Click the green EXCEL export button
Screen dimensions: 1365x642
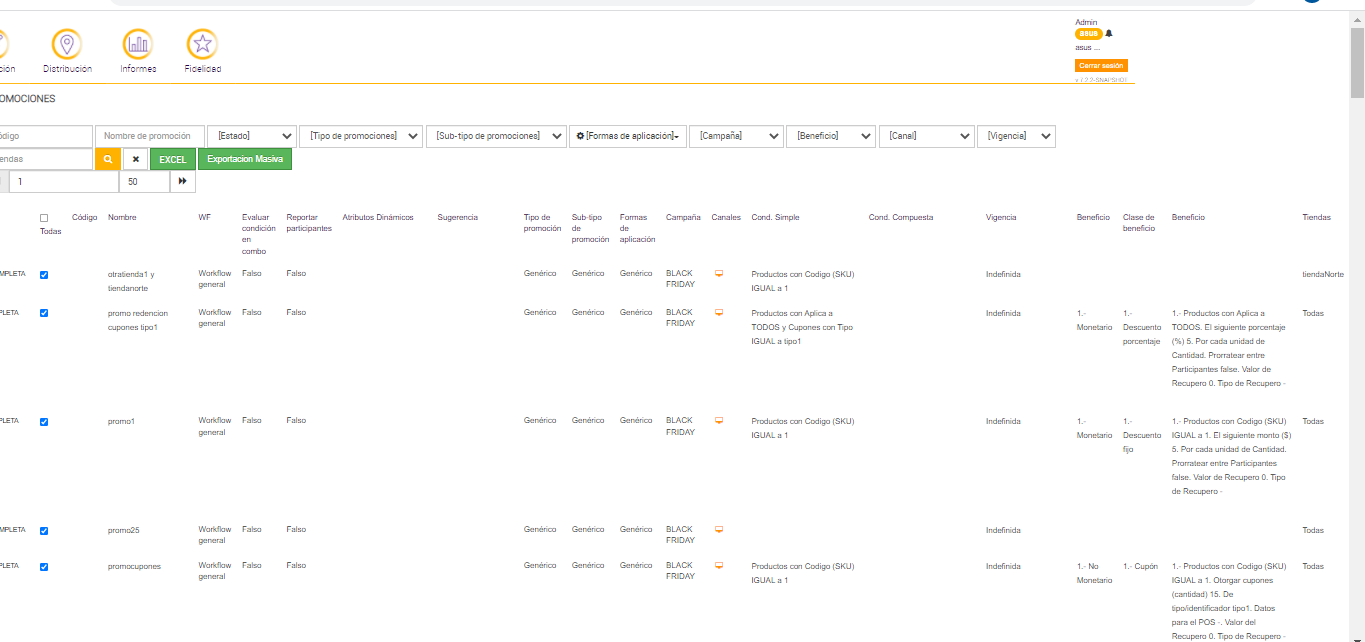173,159
